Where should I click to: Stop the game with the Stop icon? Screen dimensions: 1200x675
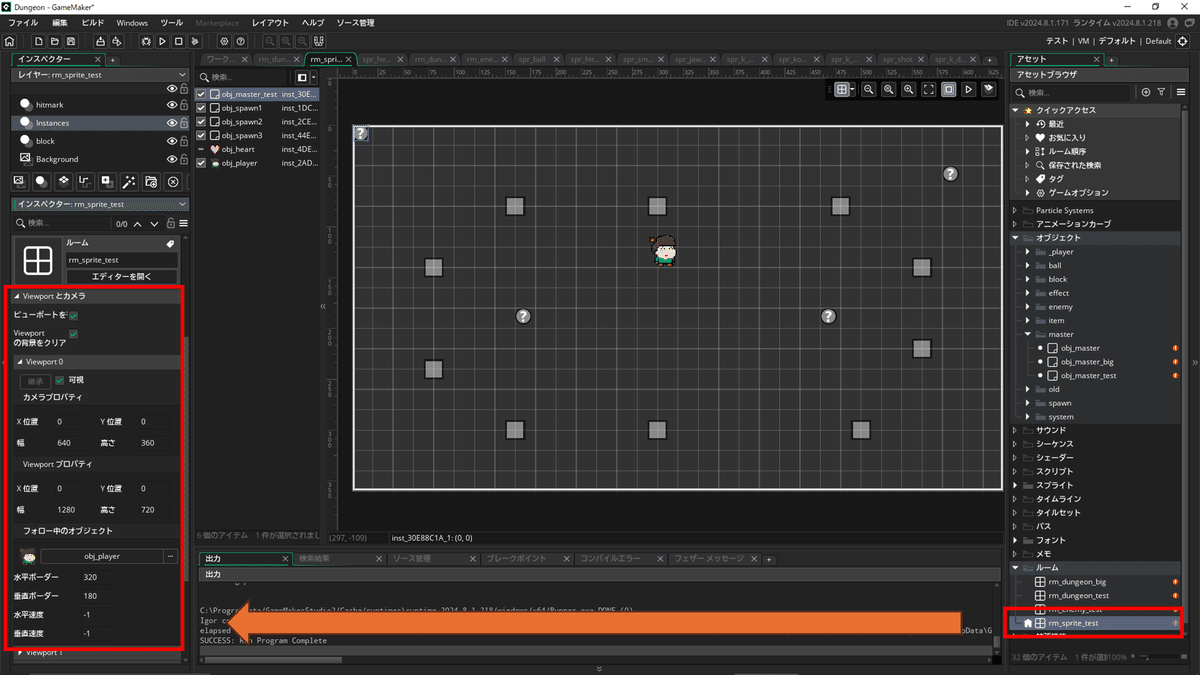178,41
